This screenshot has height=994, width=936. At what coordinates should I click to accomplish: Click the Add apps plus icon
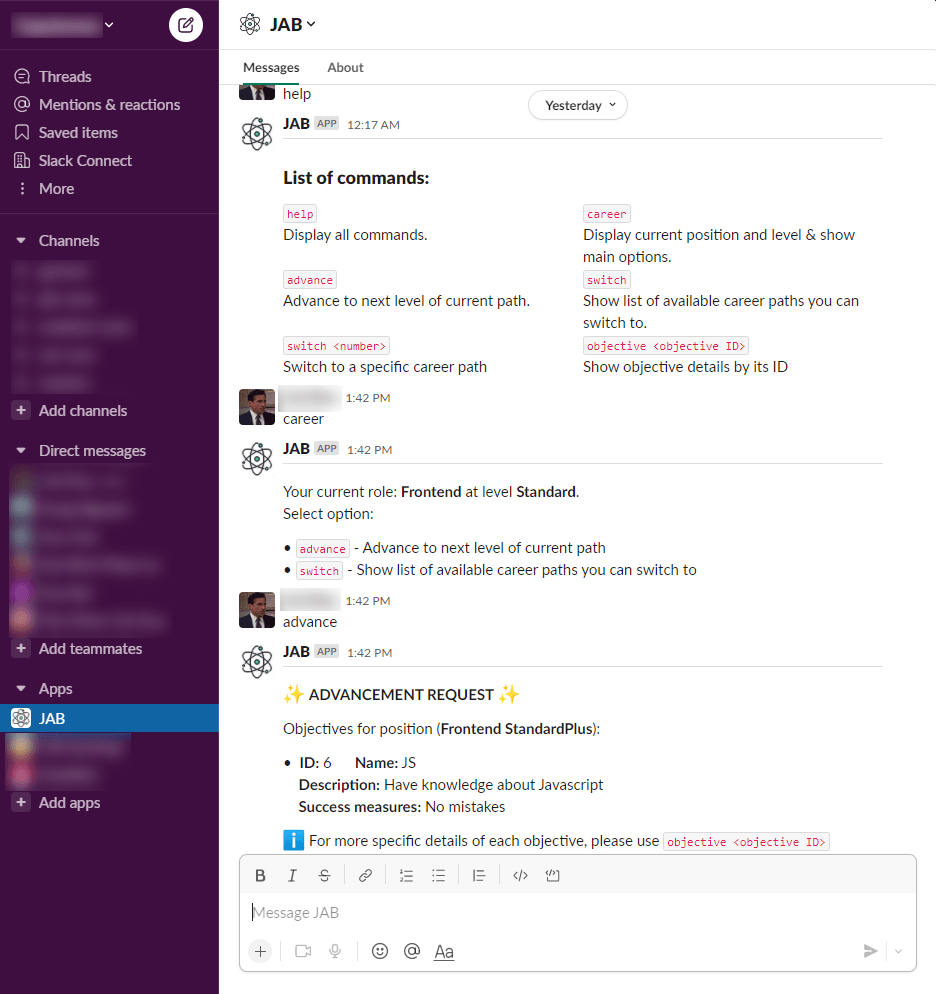[x=21, y=803]
